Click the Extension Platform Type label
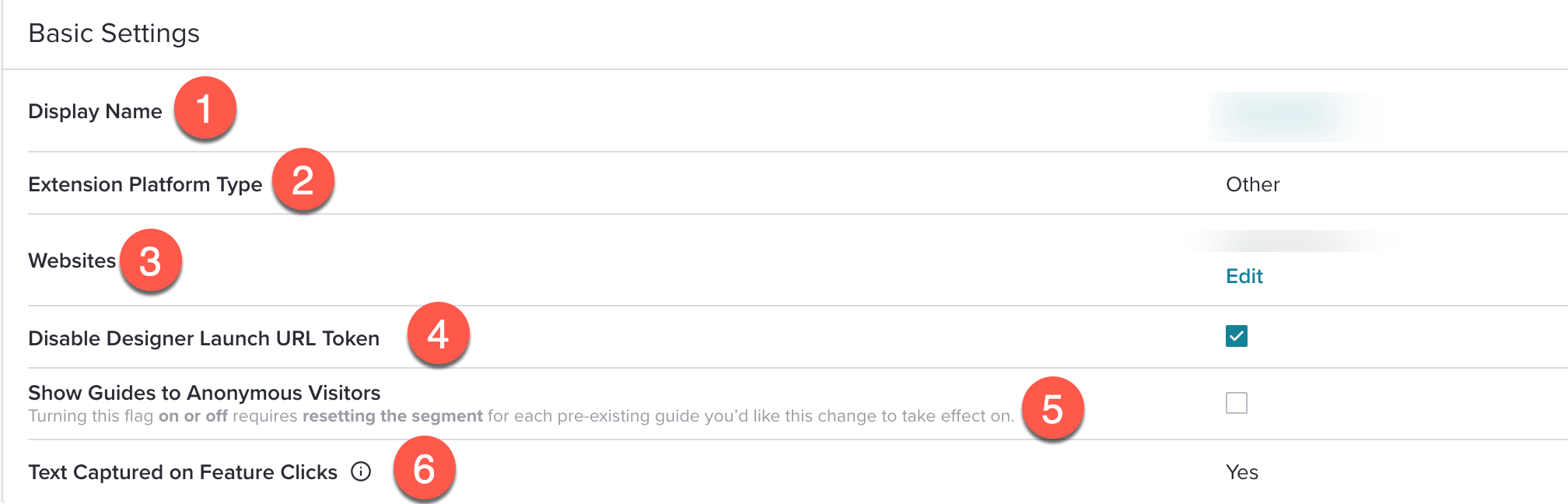1568x504 pixels. pos(145,184)
